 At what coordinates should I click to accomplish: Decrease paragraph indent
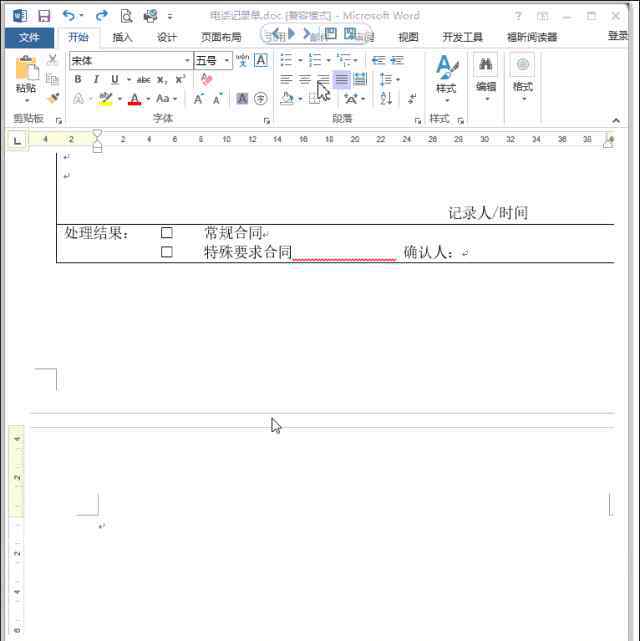(x=378, y=61)
